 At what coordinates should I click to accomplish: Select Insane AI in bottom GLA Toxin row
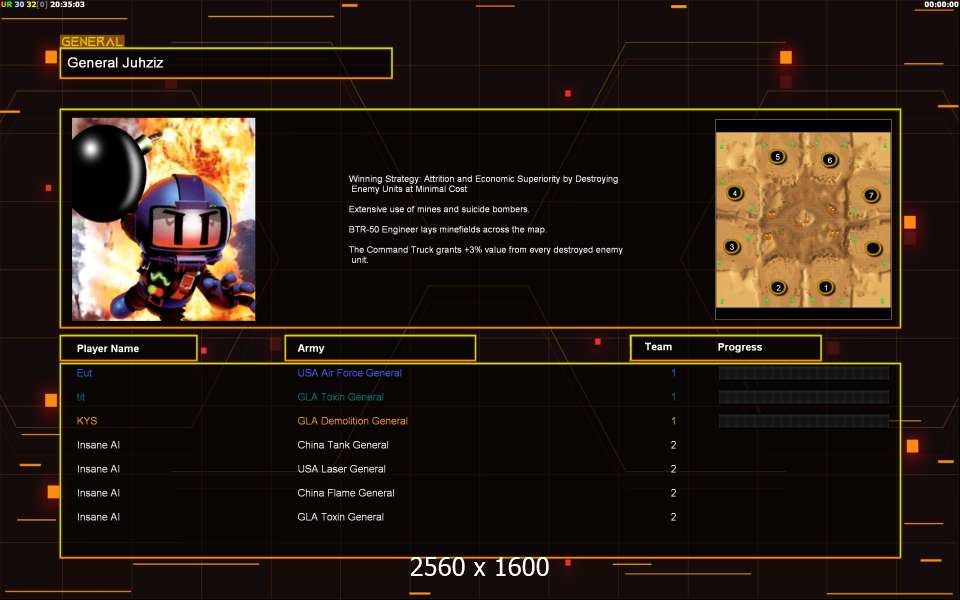(x=99, y=517)
